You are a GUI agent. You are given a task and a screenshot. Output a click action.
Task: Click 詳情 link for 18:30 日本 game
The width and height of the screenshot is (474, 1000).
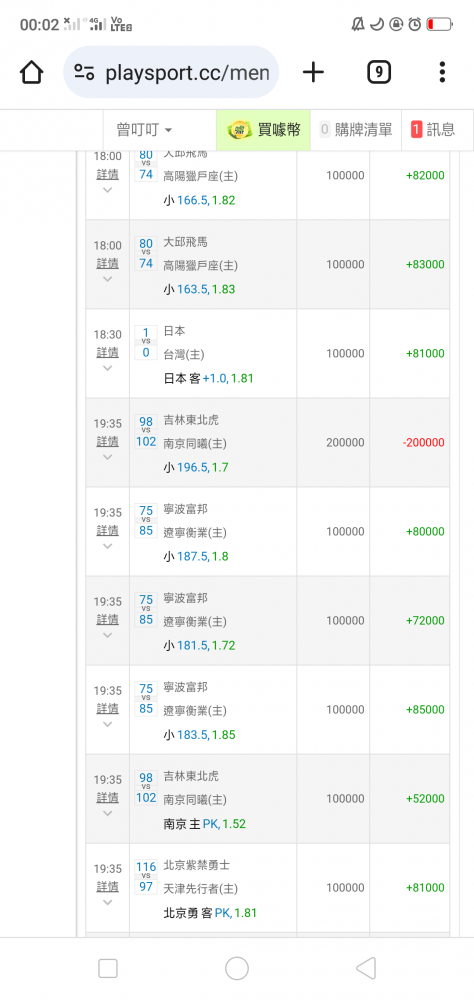107,352
